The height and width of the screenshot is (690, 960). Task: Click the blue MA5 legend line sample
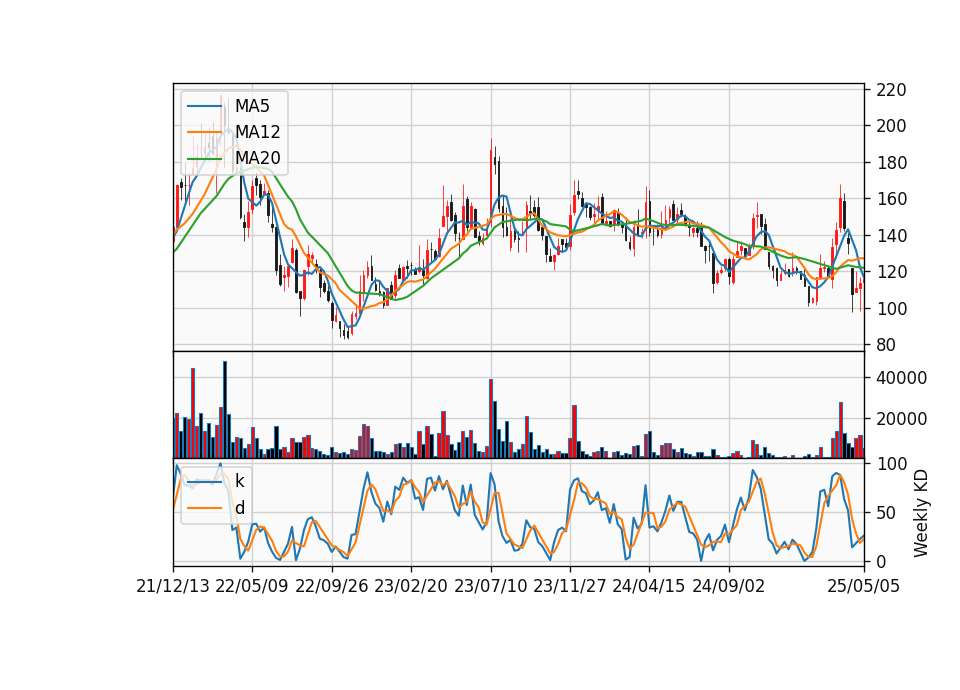[204, 107]
